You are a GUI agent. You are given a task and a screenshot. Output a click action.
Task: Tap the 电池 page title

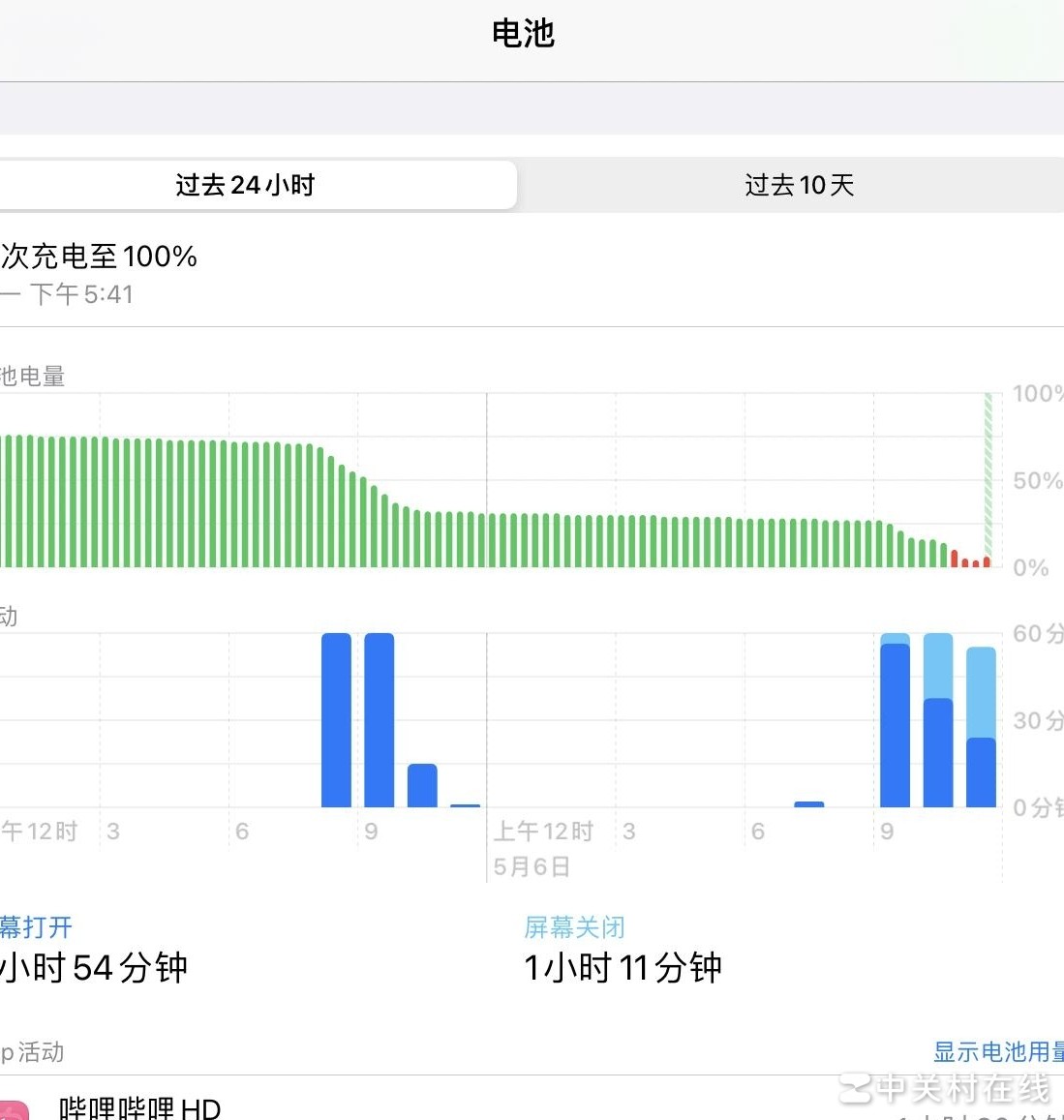(x=524, y=32)
